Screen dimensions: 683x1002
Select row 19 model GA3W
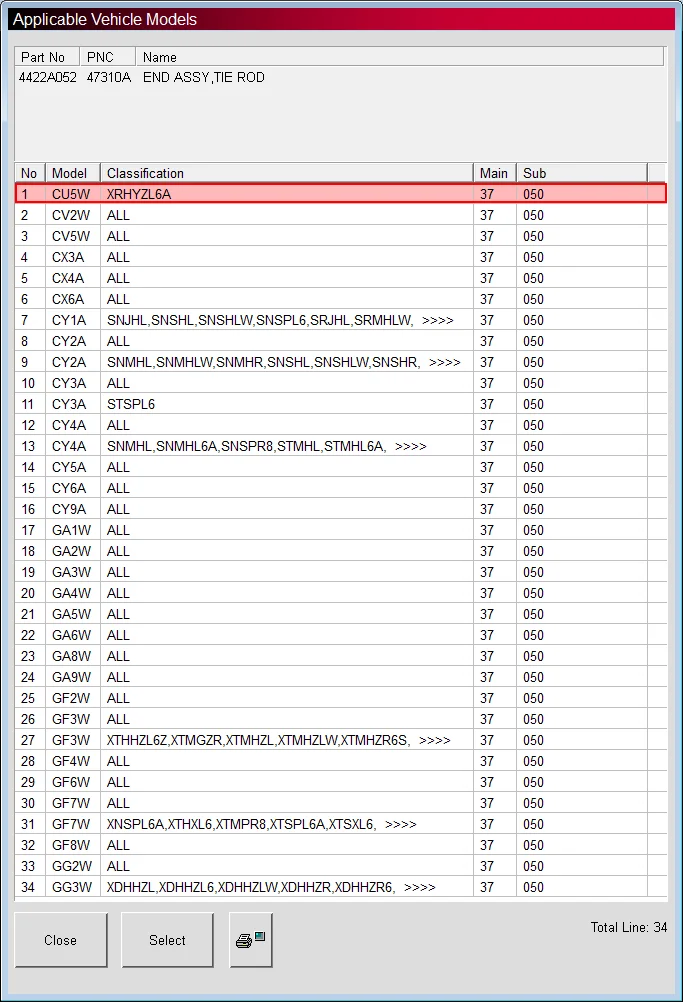click(x=72, y=573)
